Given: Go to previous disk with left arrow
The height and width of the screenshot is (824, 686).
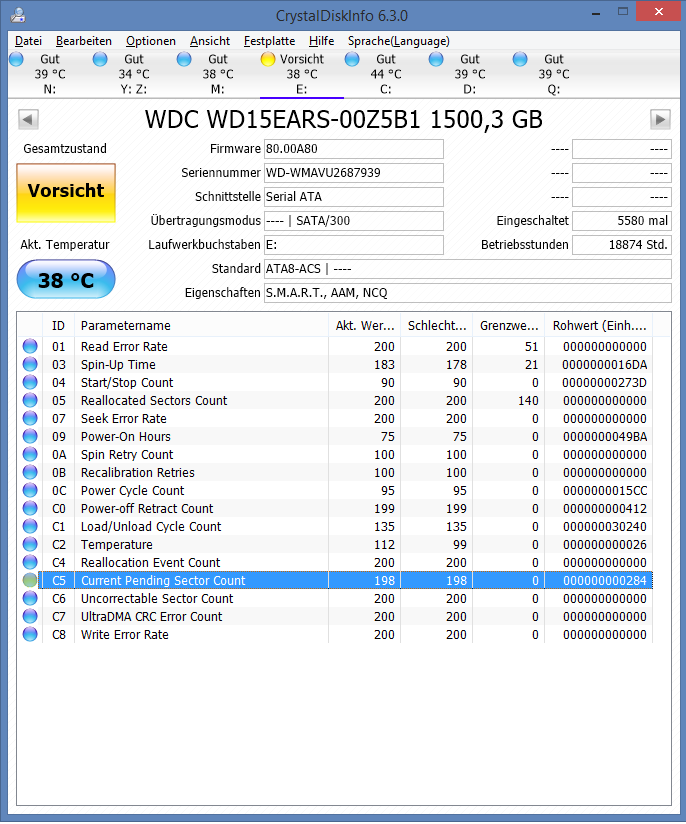Looking at the screenshot, I should (x=28, y=119).
